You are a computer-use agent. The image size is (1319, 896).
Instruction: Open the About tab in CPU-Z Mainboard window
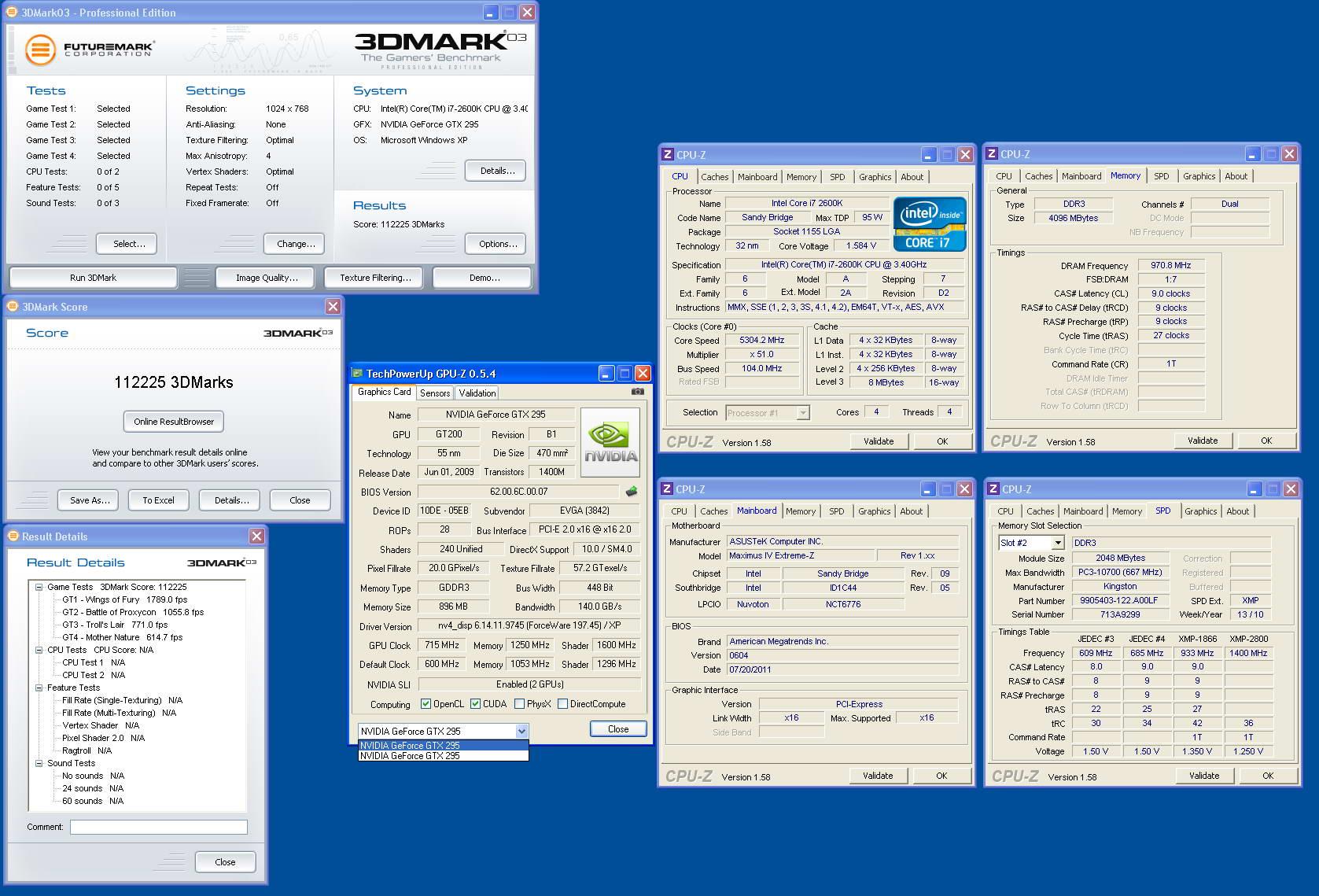click(912, 511)
